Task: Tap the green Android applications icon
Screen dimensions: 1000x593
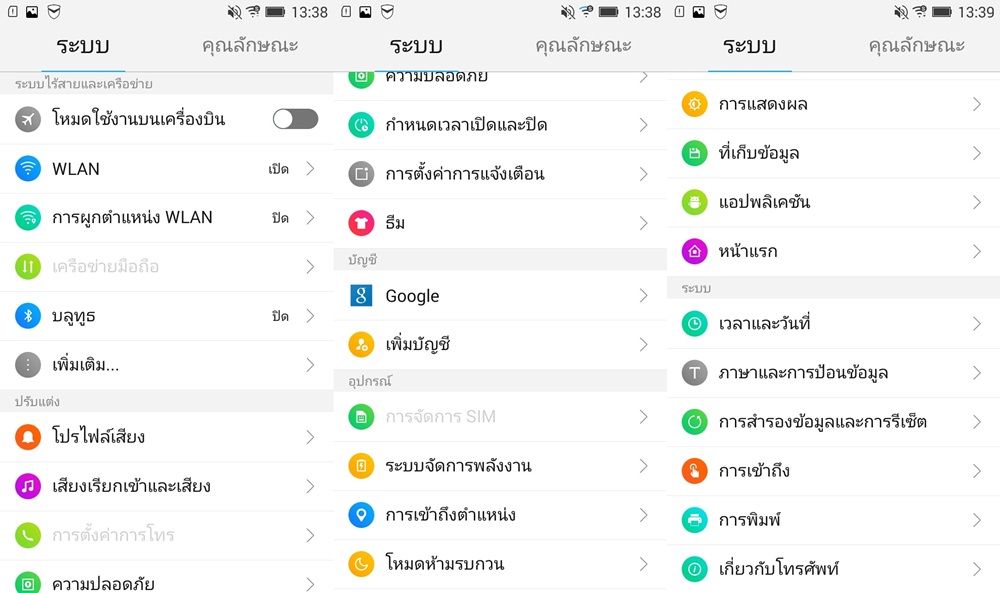Action: [694, 202]
